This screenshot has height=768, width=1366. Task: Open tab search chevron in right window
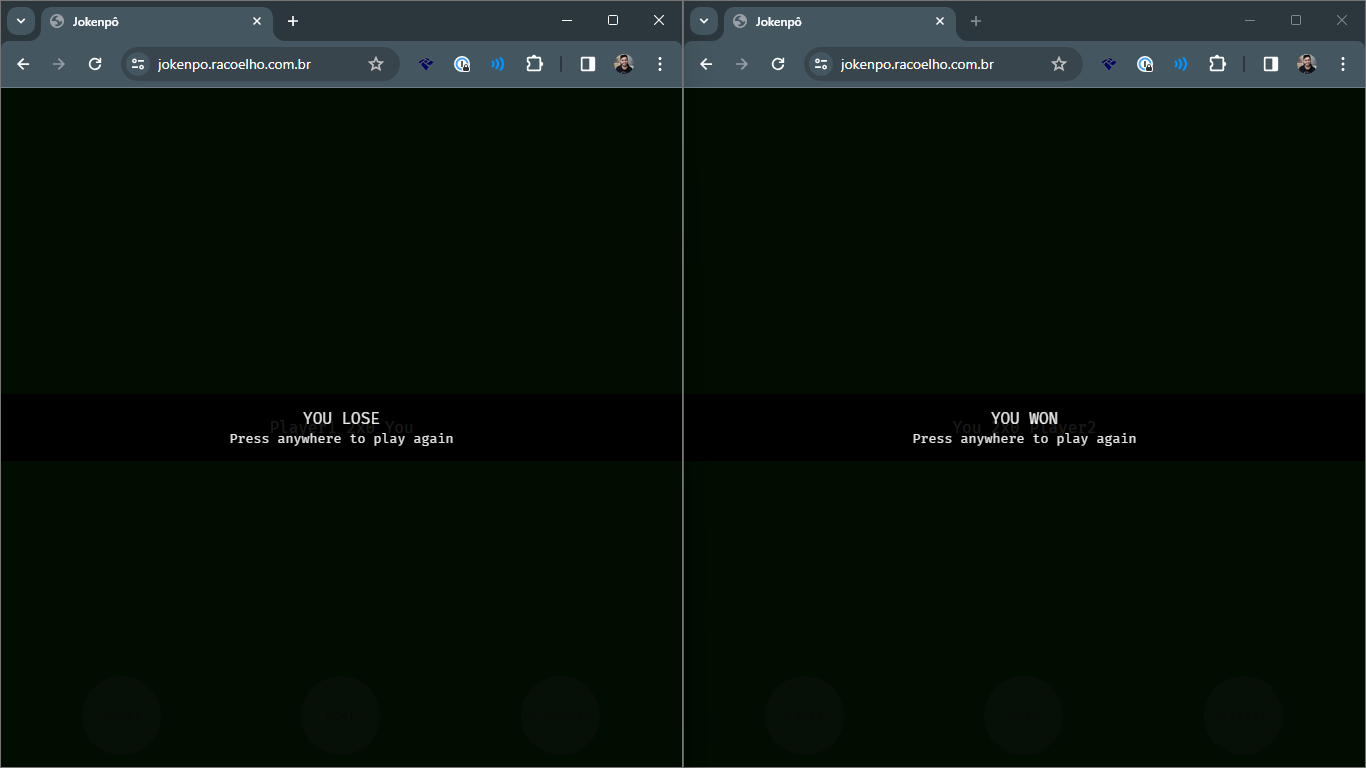(x=704, y=21)
